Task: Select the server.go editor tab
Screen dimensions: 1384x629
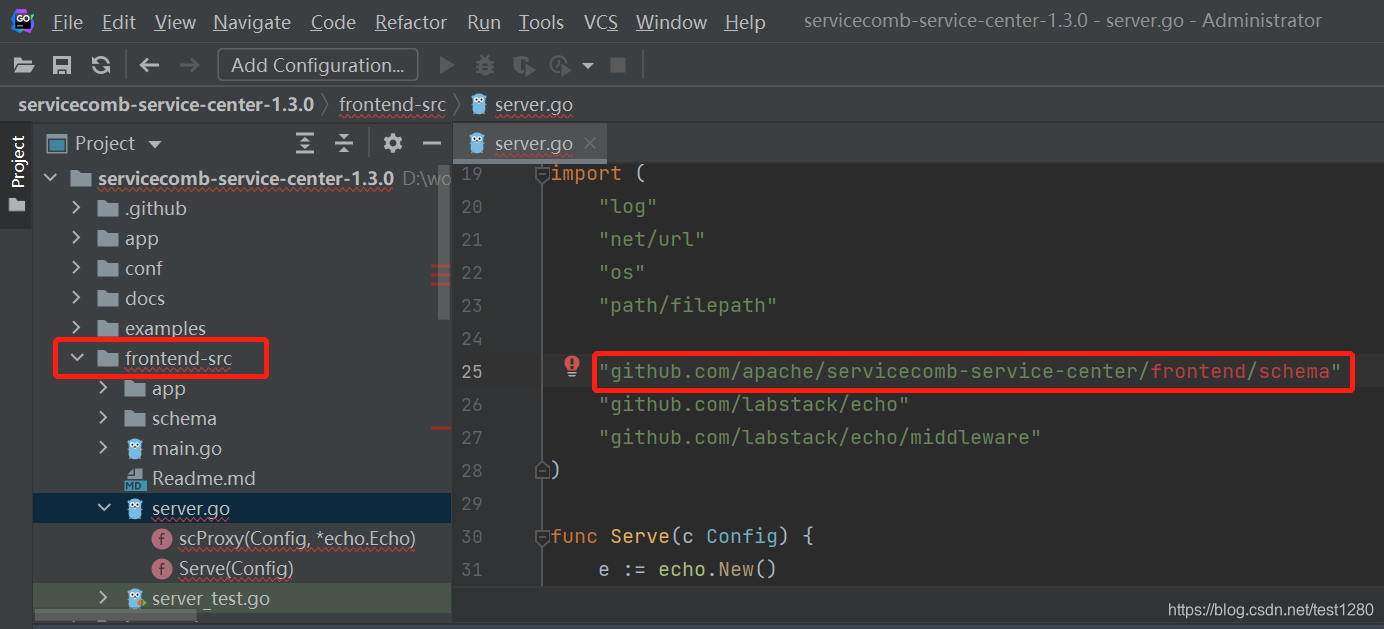Action: point(530,143)
